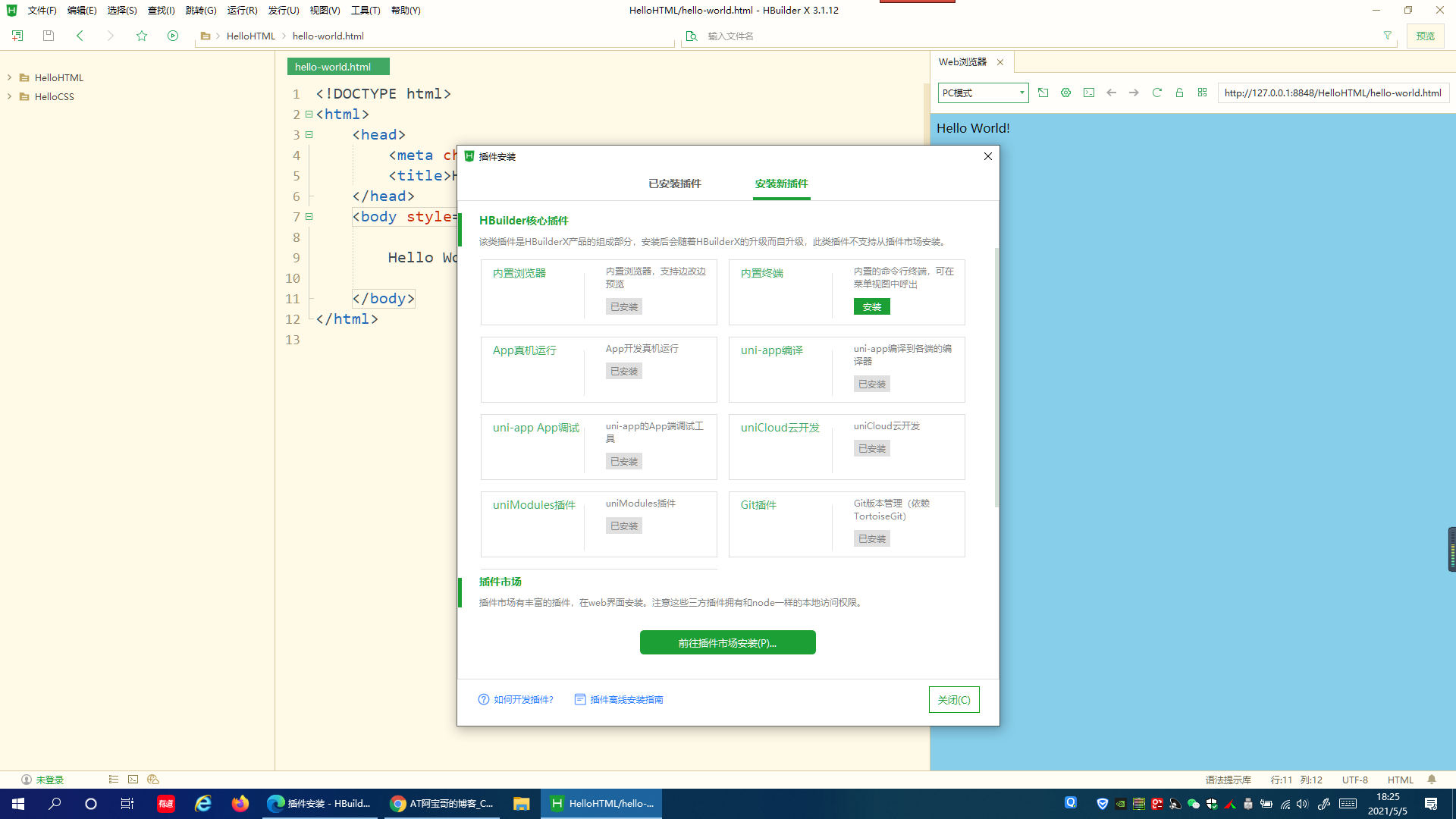Collapse the head section using line 3 fold arrow
Screen dimensions: 1456x819
click(x=309, y=134)
